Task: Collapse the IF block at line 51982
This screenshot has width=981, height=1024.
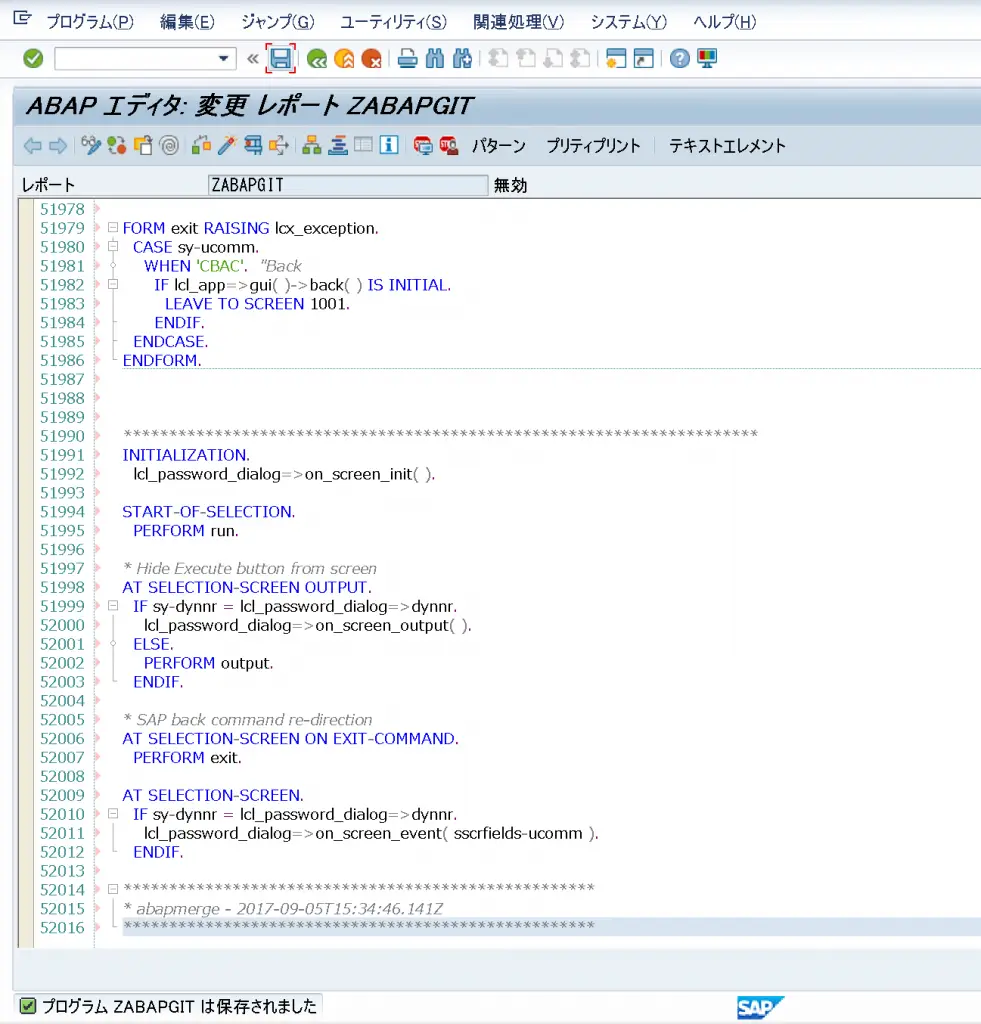Action: pos(113,284)
